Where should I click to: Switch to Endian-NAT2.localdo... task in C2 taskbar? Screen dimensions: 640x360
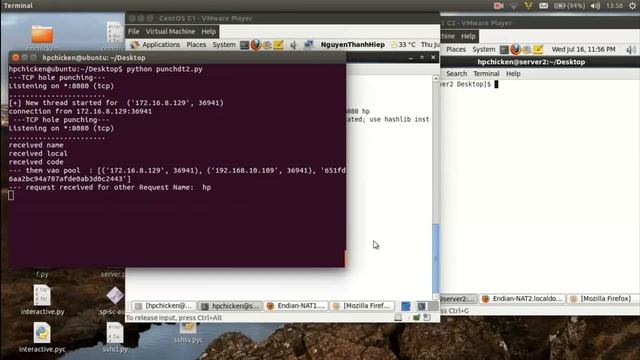(522, 299)
